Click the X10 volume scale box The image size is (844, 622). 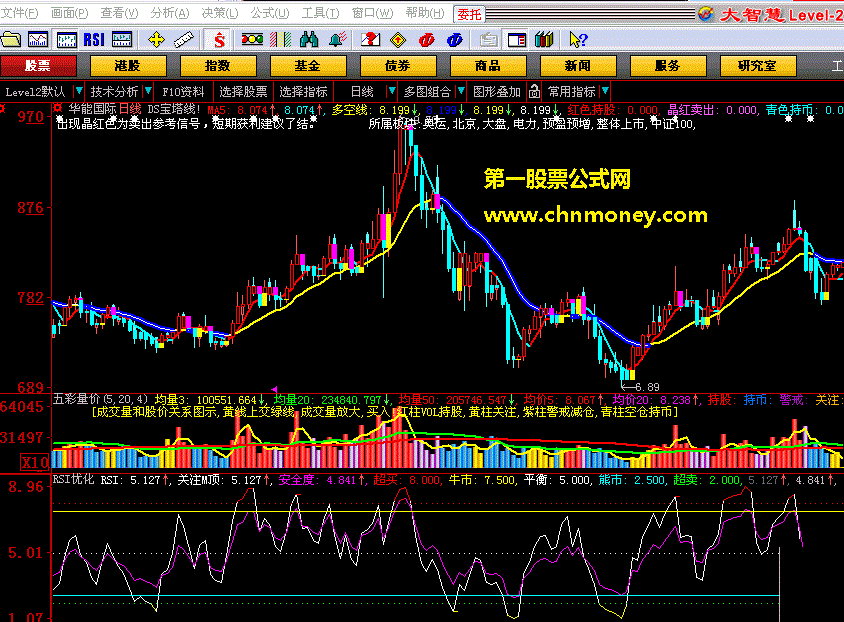click(34, 462)
